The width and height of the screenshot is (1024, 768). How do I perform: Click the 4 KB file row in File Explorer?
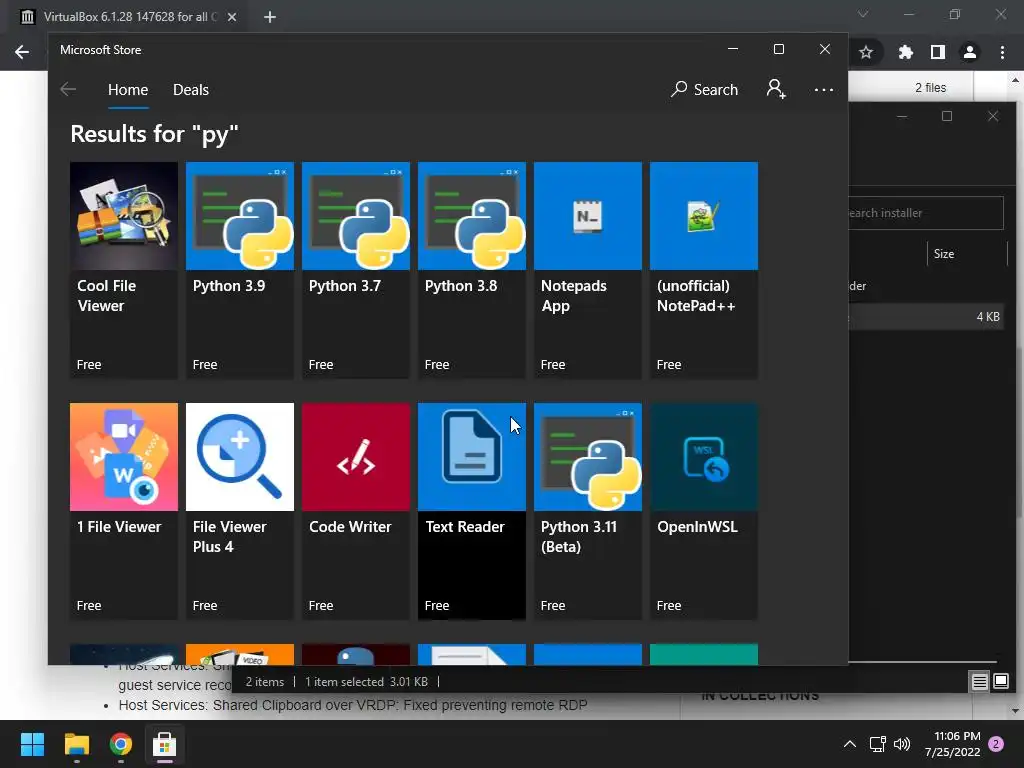pyautogui.click(x=926, y=317)
